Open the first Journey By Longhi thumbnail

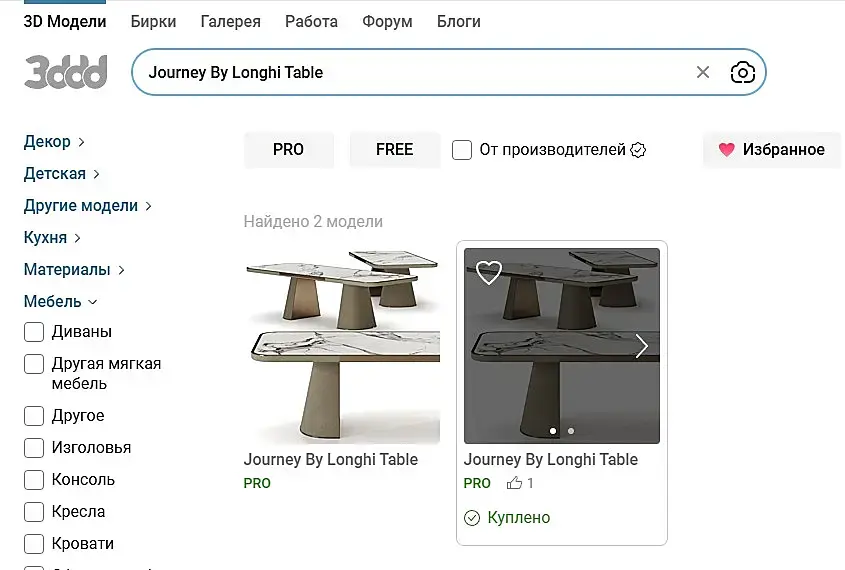coord(341,346)
